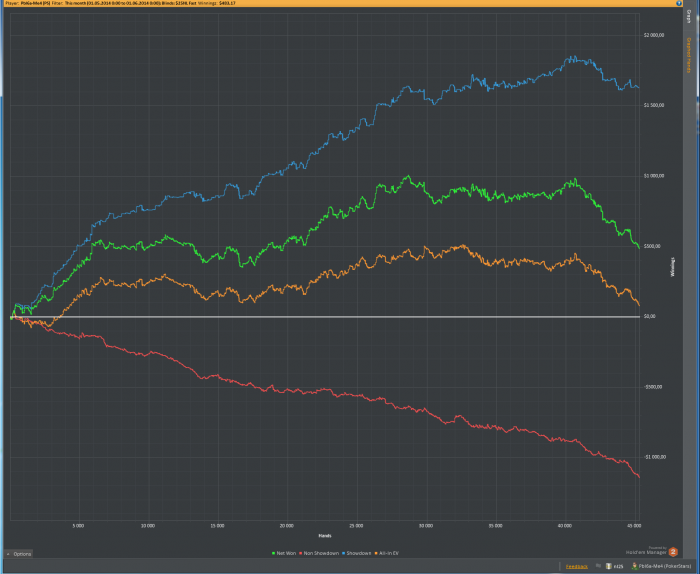This screenshot has width=700, height=574.
Task: Click the 45 000 hands axis label
Action: tap(634, 526)
